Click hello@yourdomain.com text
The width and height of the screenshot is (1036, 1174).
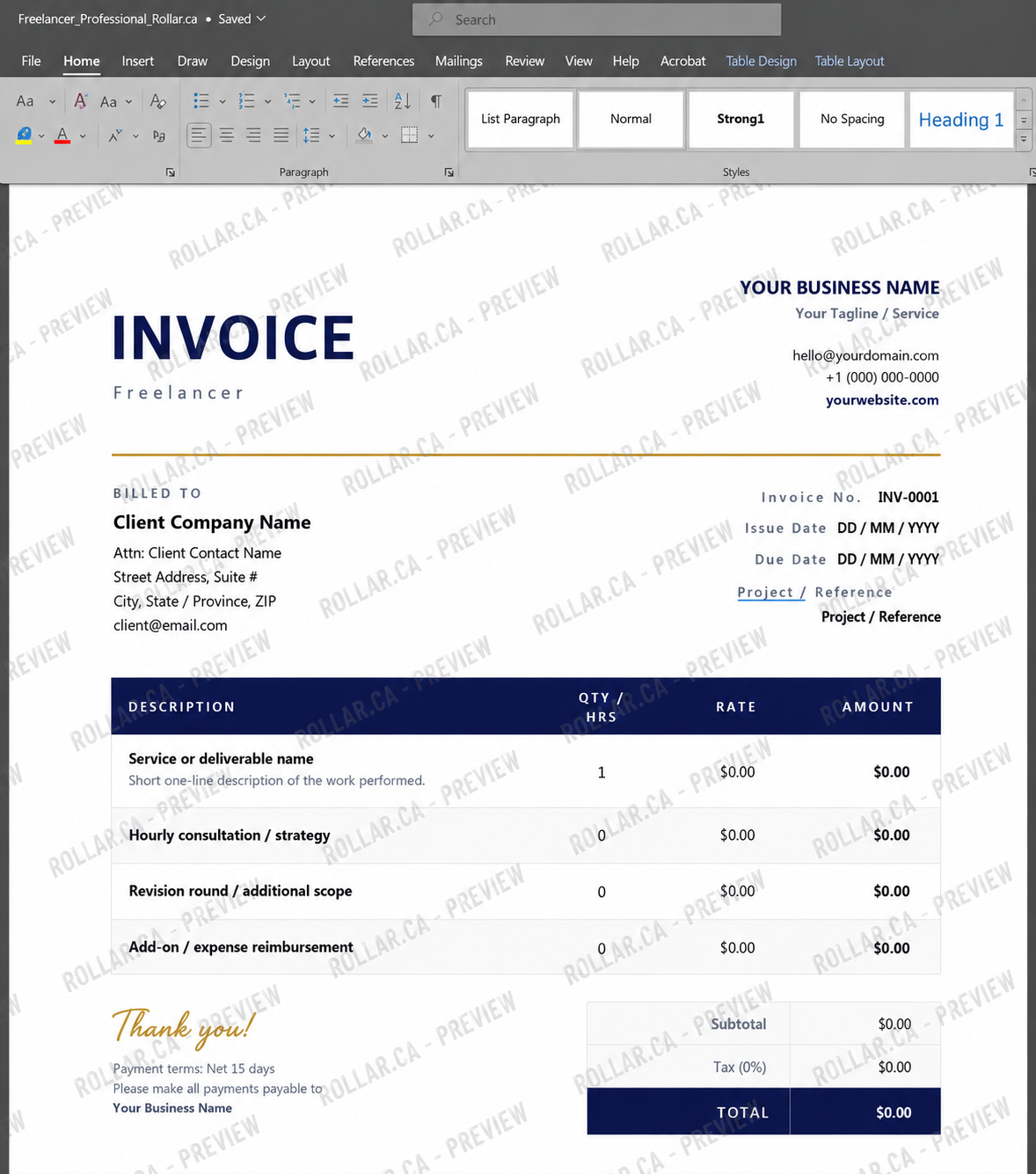[865, 355]
